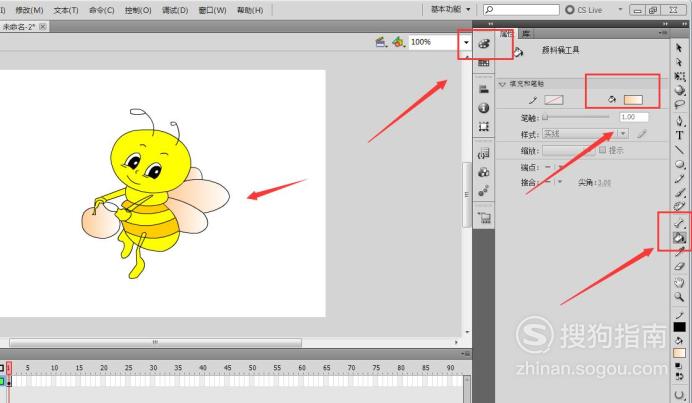Select the Deco tool
Screen dimensions: 692x403
point(680,206)
